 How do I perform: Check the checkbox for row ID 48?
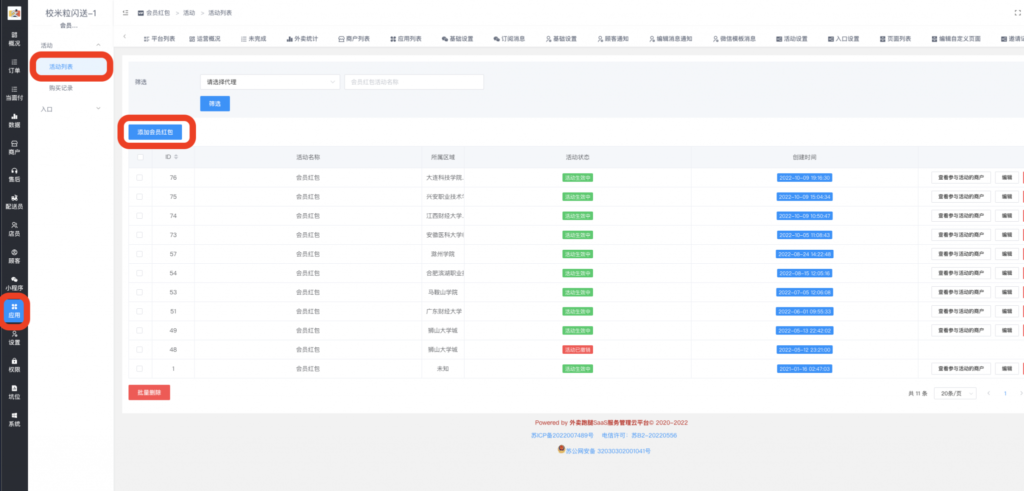coord(139,349)
